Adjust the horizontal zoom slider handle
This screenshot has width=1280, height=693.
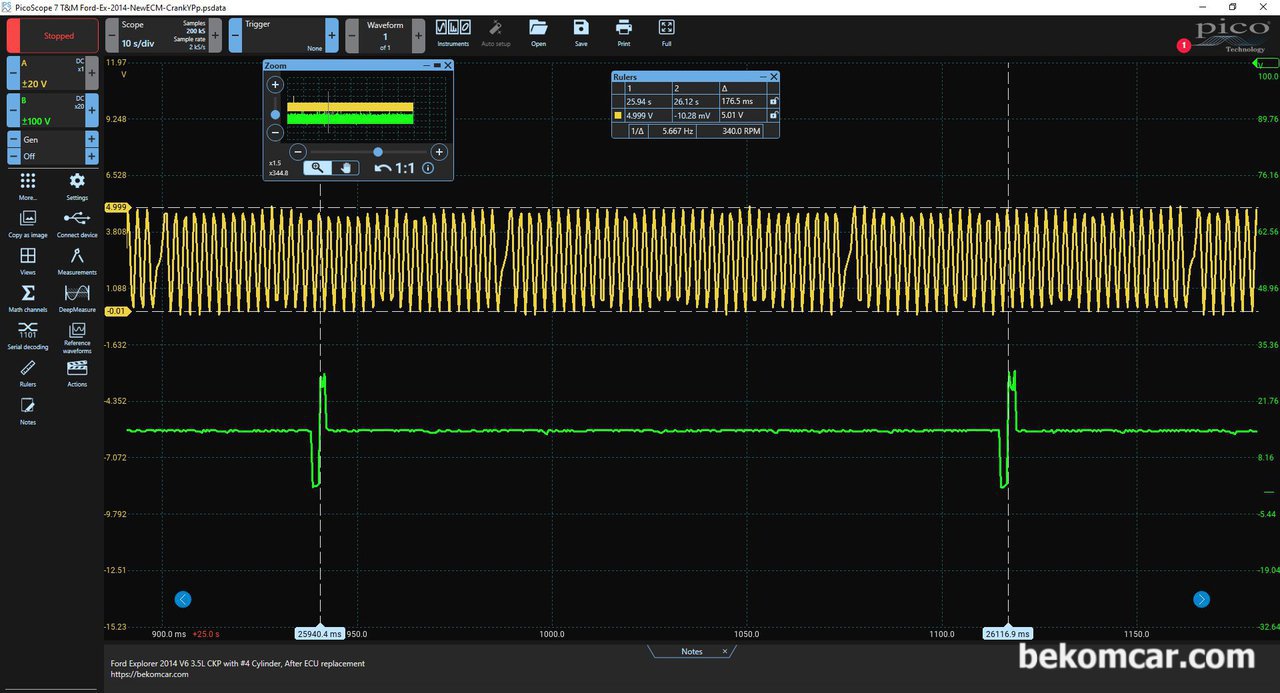click(377, 152)
